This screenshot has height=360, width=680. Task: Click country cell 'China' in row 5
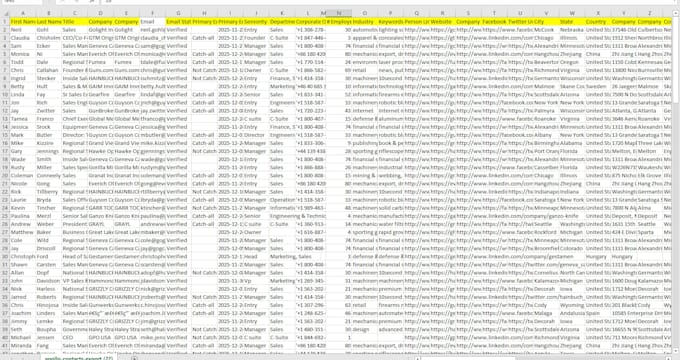598,54
